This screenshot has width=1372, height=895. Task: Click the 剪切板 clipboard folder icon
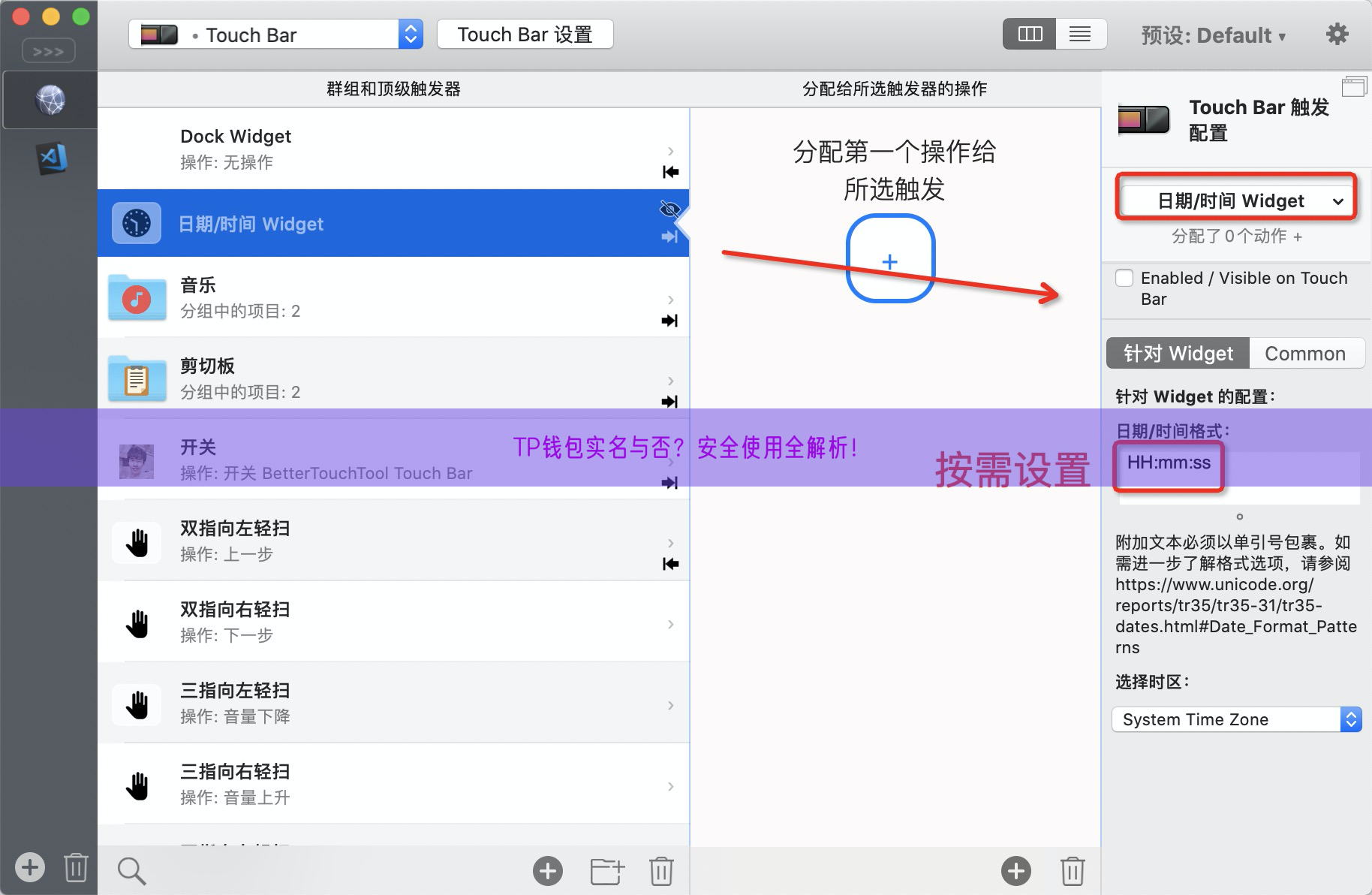(137, 378)
